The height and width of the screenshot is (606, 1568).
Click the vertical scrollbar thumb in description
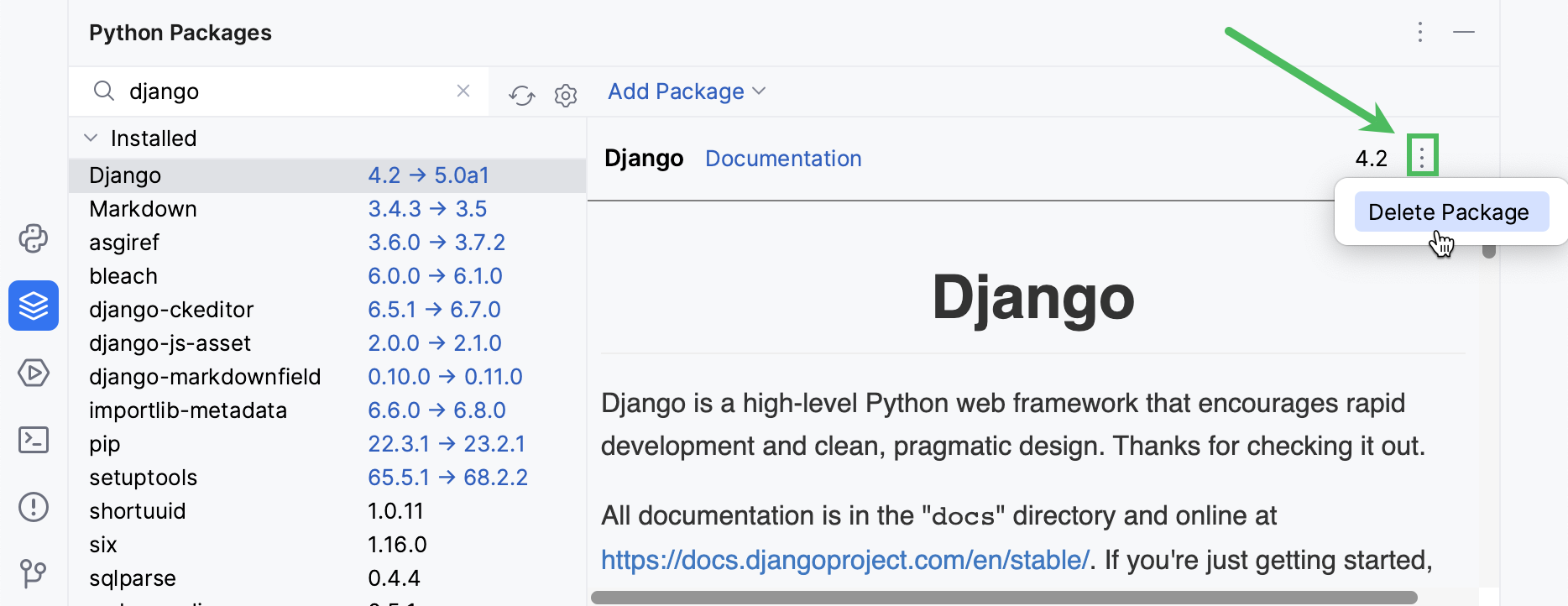pyautogui.click(x=1489, y=250)
